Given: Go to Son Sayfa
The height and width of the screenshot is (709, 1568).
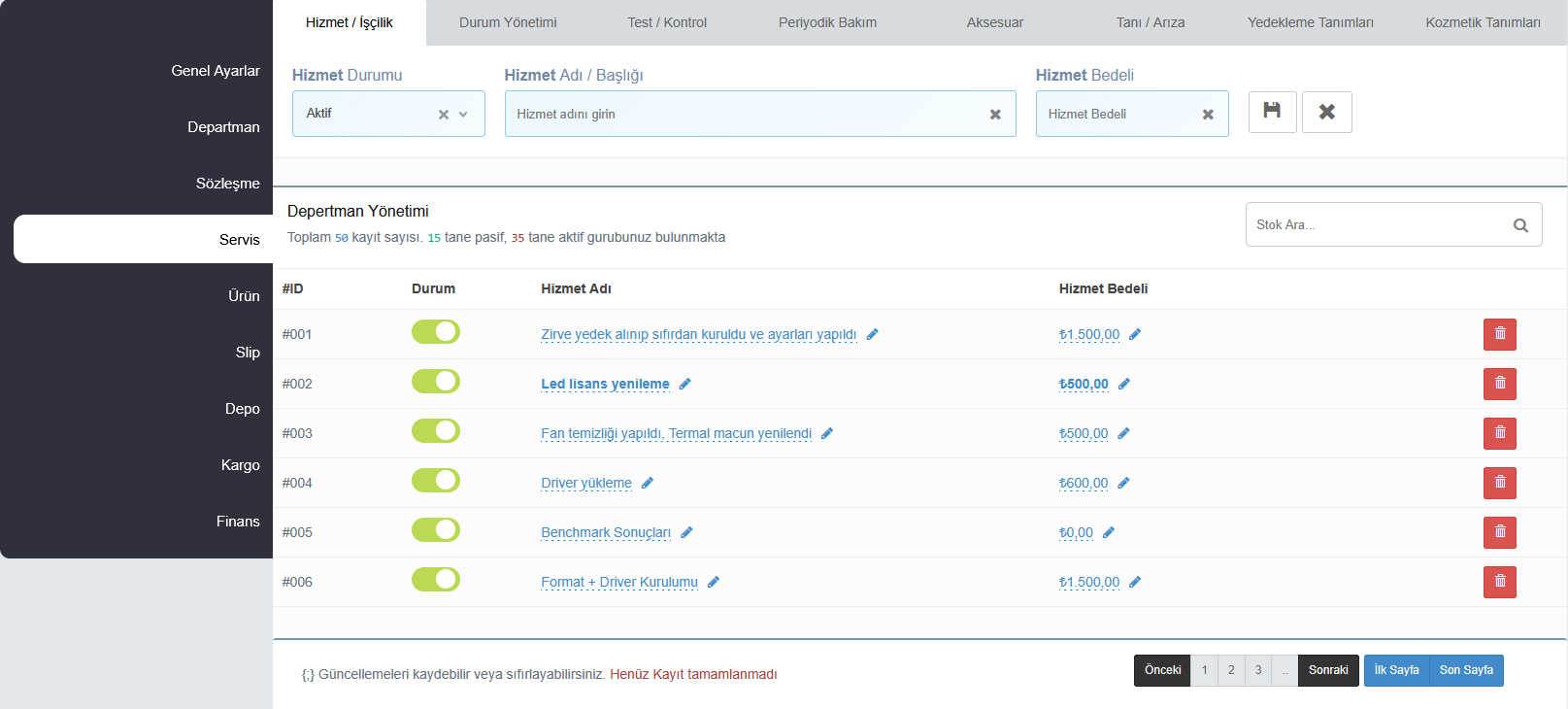Looking at the screenshot, I should tap(1466, 670).
